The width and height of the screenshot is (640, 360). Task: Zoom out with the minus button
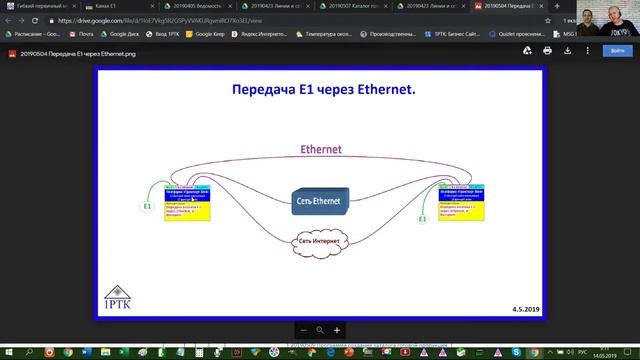[304, 330]
